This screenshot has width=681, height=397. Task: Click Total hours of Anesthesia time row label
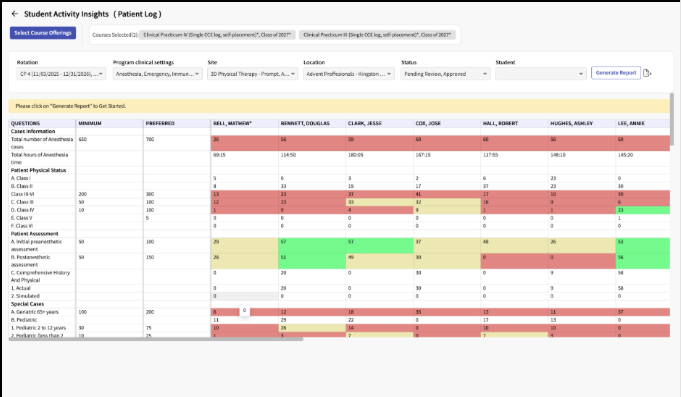coord(40,159)
